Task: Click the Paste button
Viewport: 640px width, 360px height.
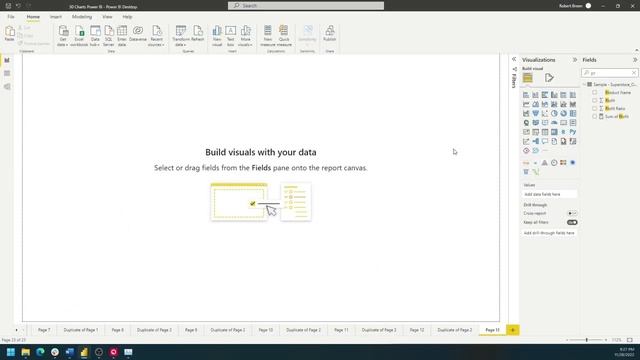Action: click(x=9, y=33)
